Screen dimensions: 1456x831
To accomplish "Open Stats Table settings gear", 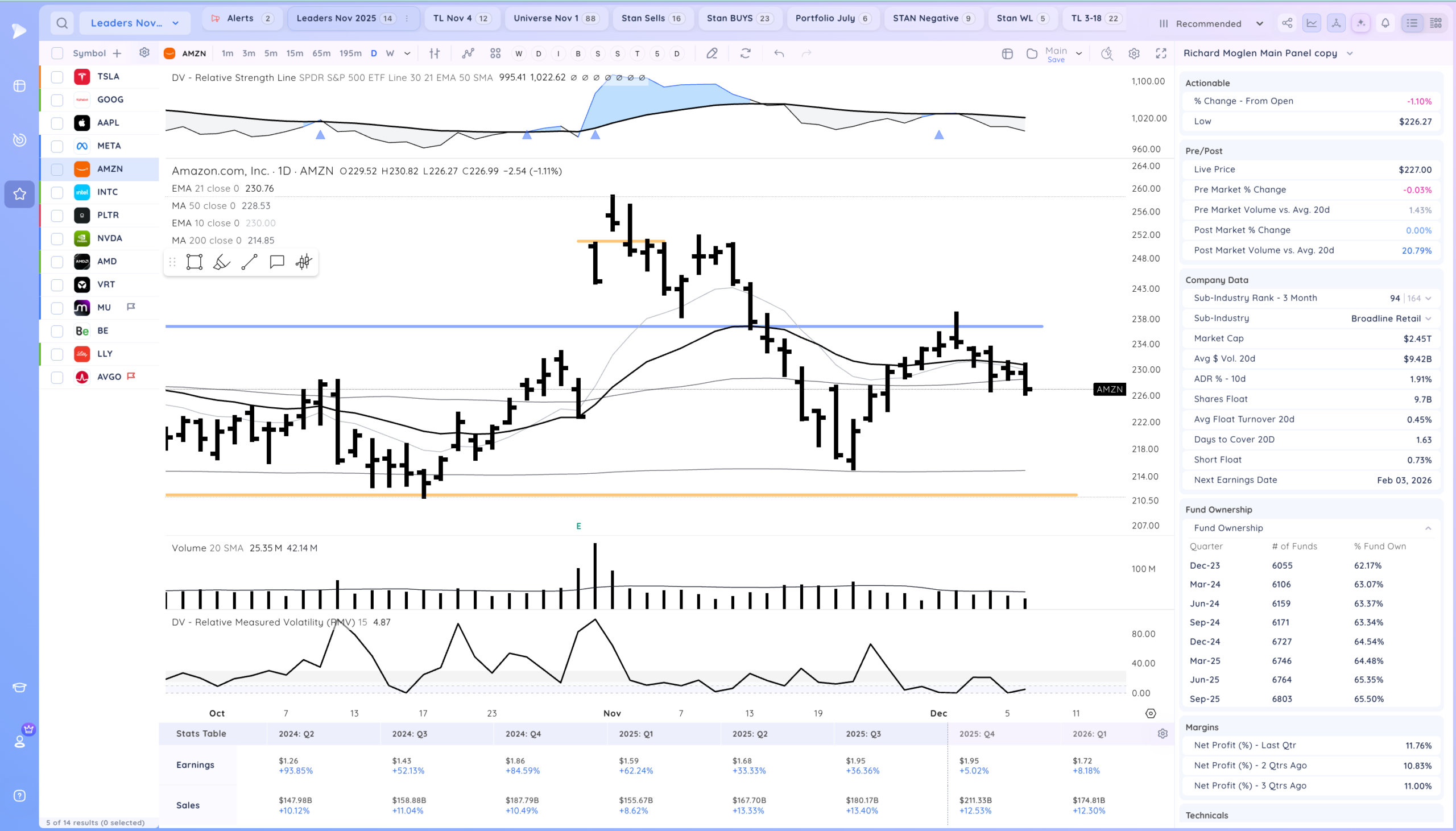I will coord(1162,733).
